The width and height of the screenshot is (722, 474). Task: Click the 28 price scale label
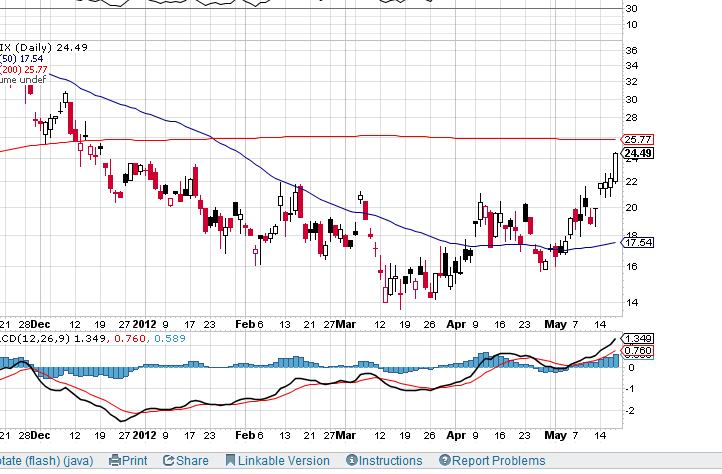(x=632, y=117)
